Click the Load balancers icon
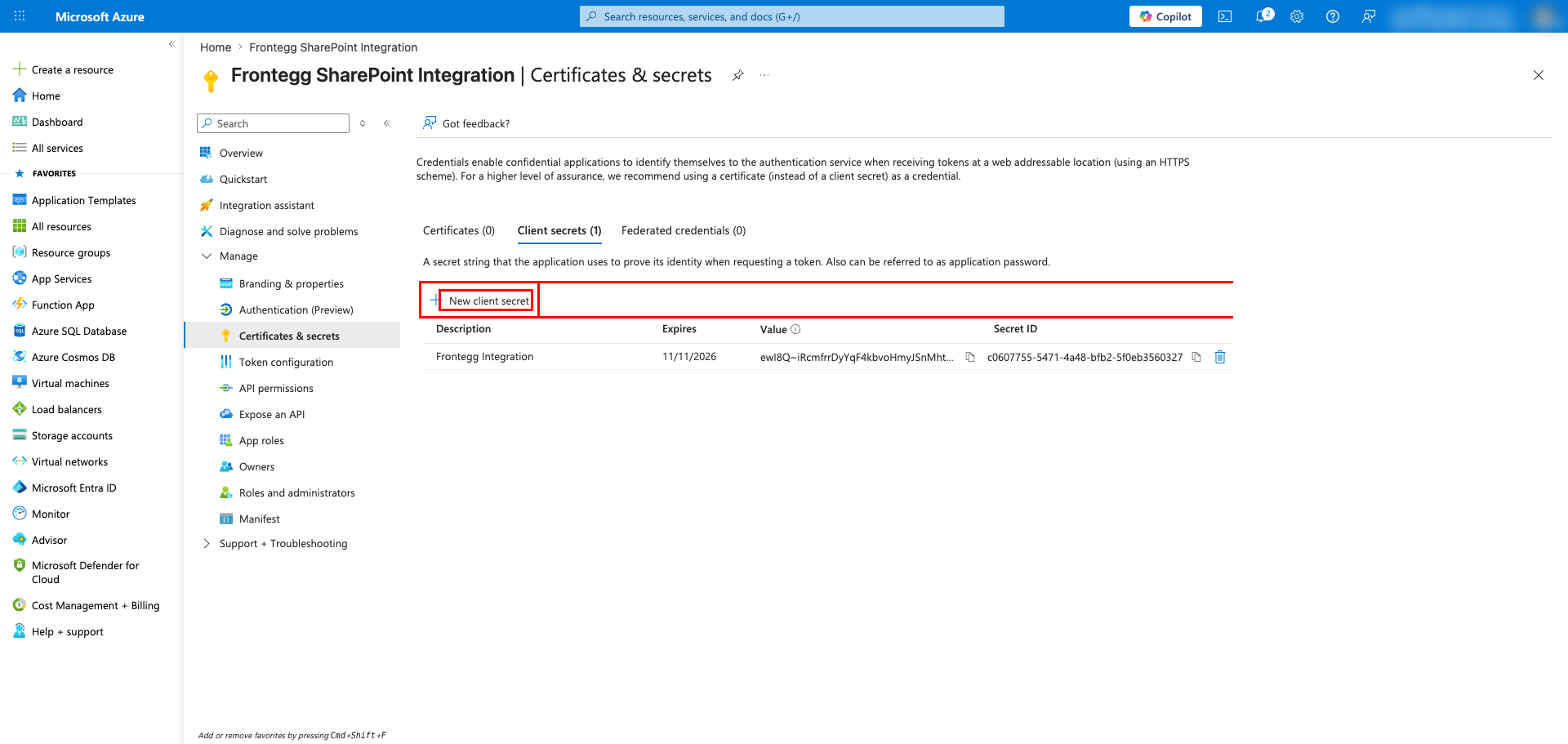The width and height of the screenshot is (1568, 744). tap(20, 409)
